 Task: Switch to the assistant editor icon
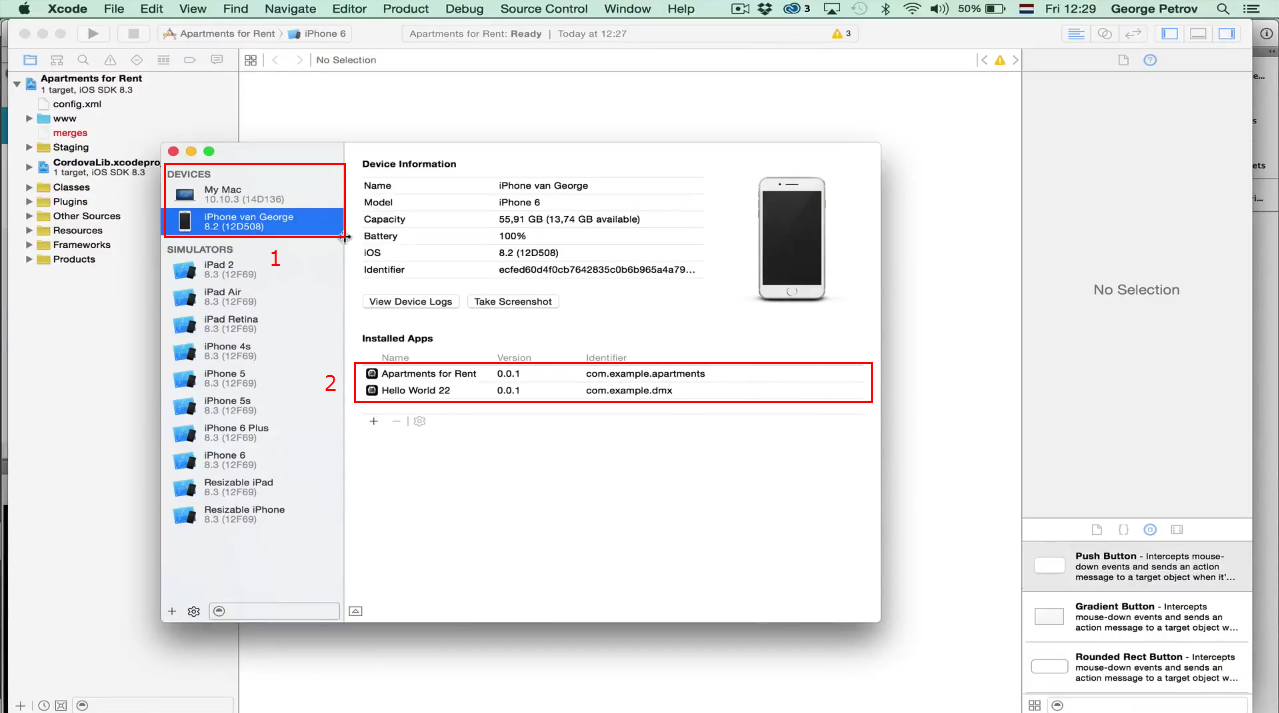[1105, 33]
